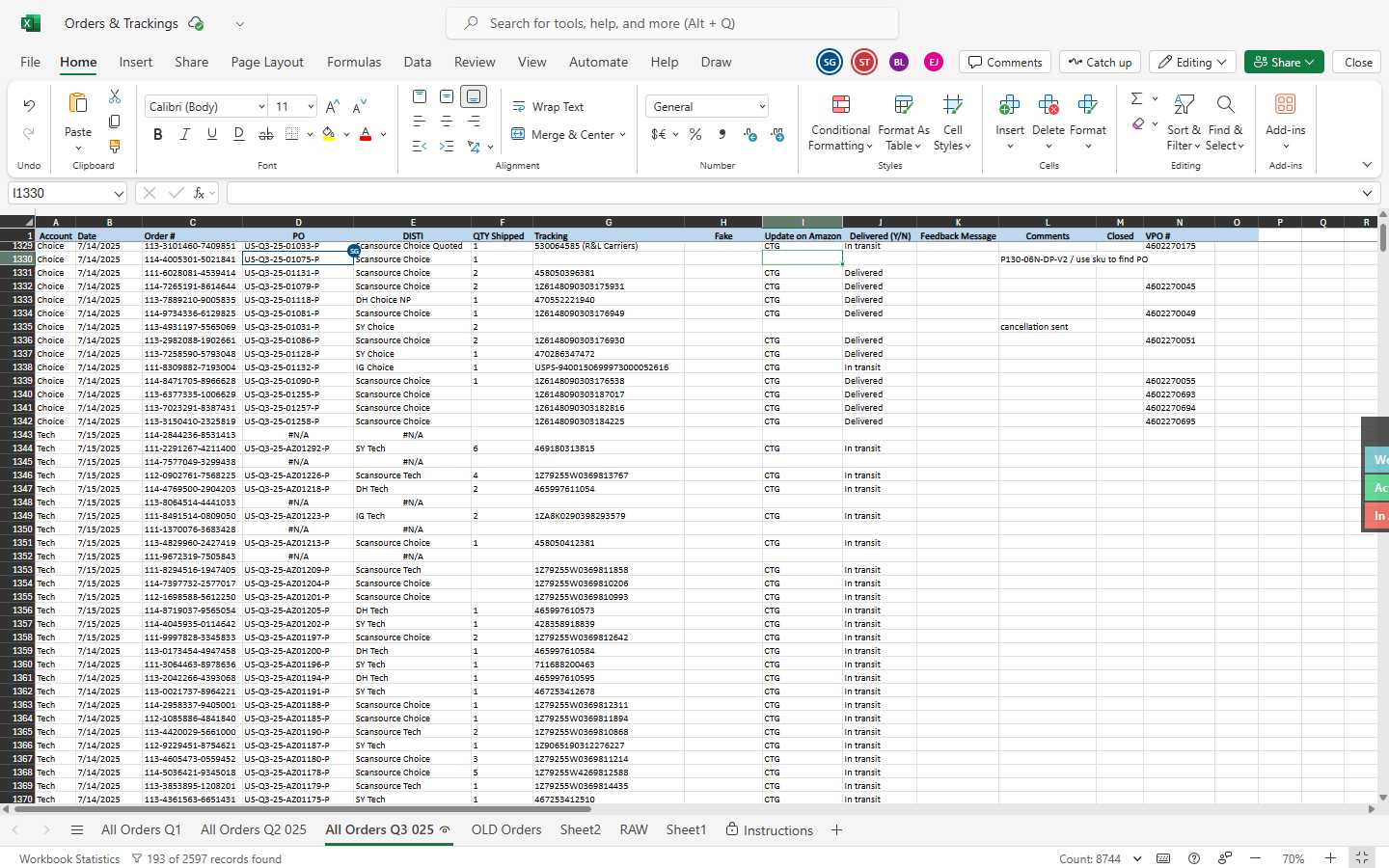Click the Borders icon
This screenshot has height=868, width=1389.
292,134
